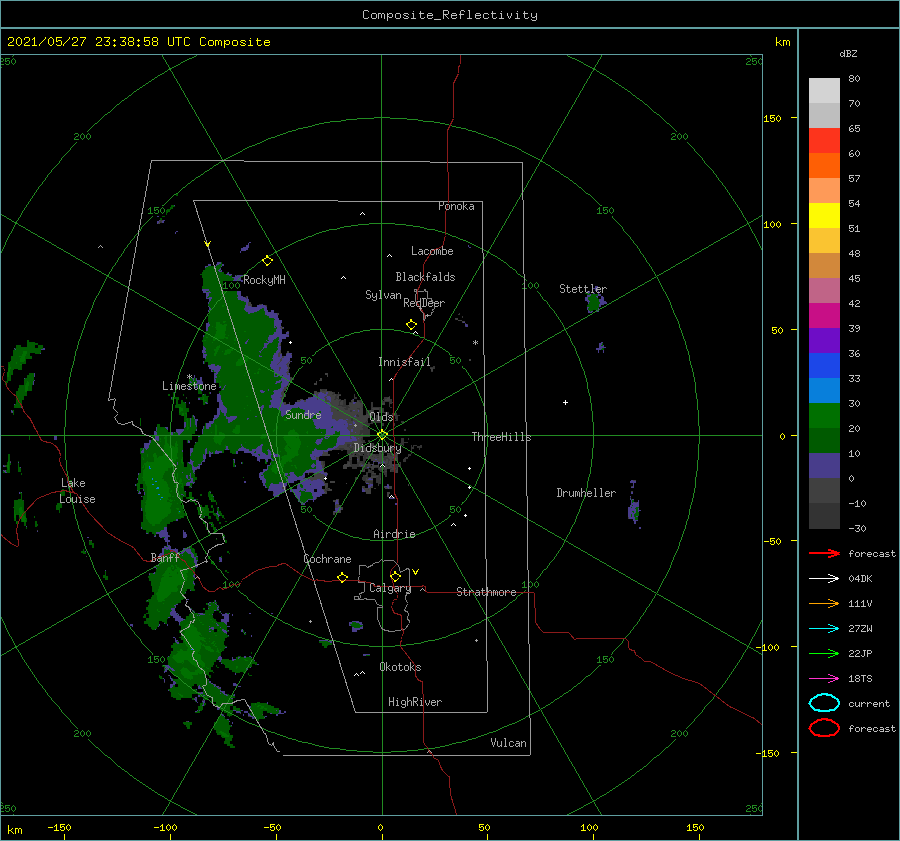Click the Olds city label
This screenshot has height=841, width=900.
381,417
